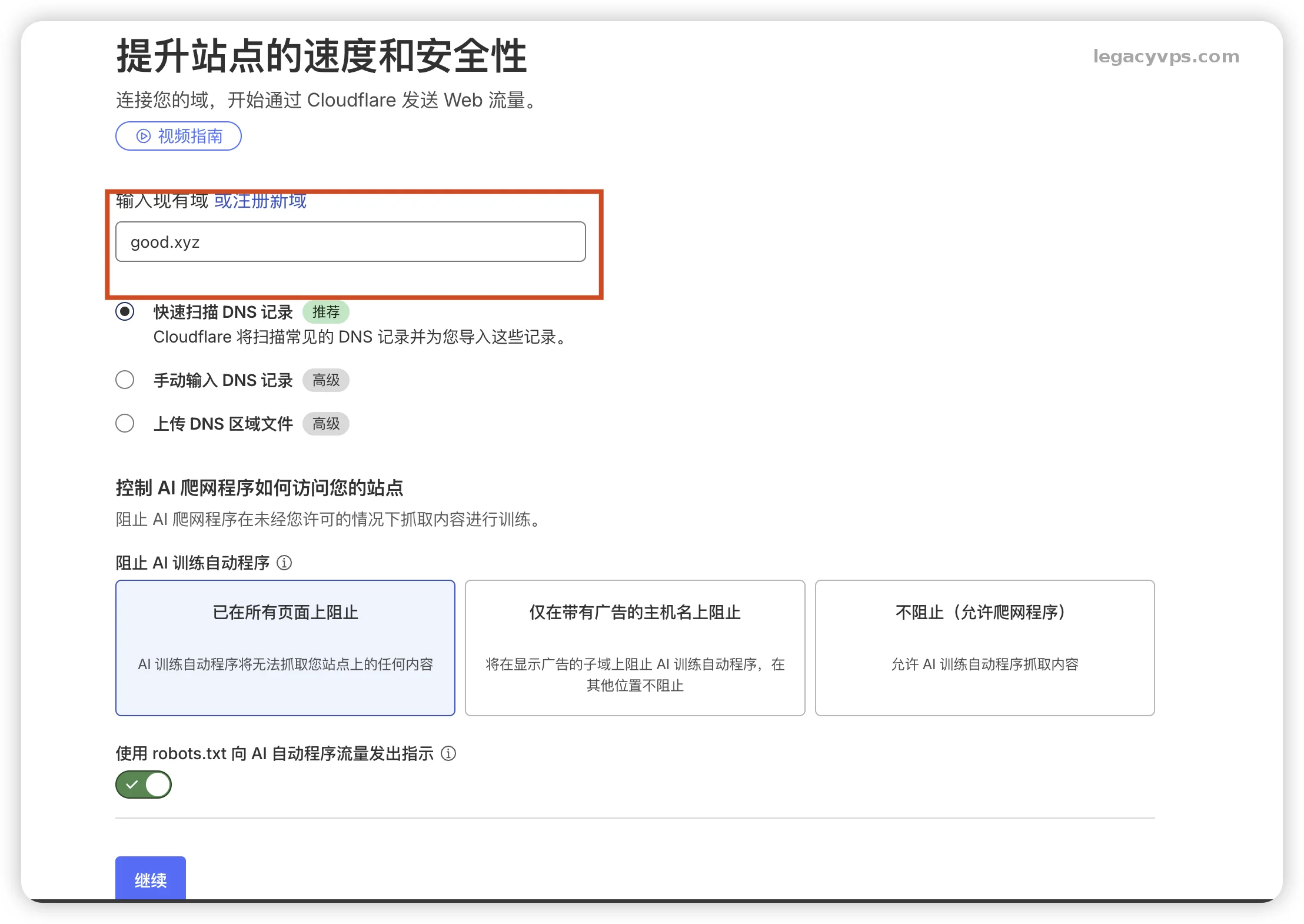Screen dimensions: 1304x924
Task: Click the domain input field with good.xyz
Action: click(350, 242)
